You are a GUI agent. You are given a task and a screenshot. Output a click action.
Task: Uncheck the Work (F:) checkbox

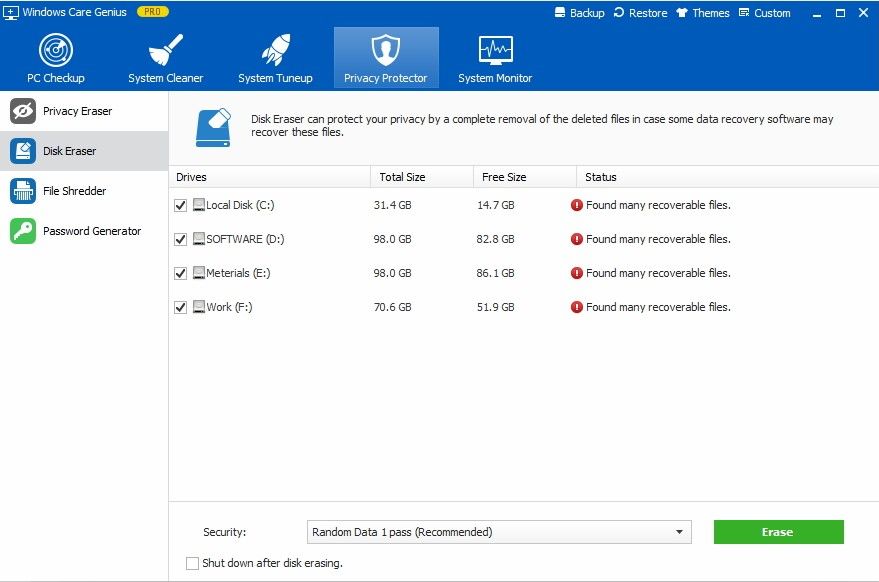pos(181,307)
